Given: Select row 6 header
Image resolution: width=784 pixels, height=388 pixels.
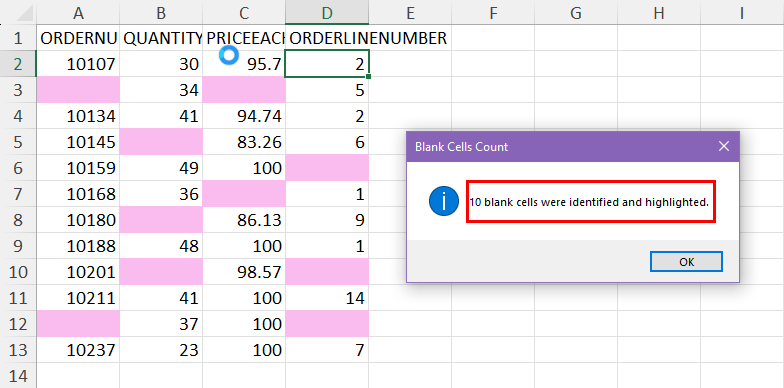Looking at the screenshot, I should point(18,168).
